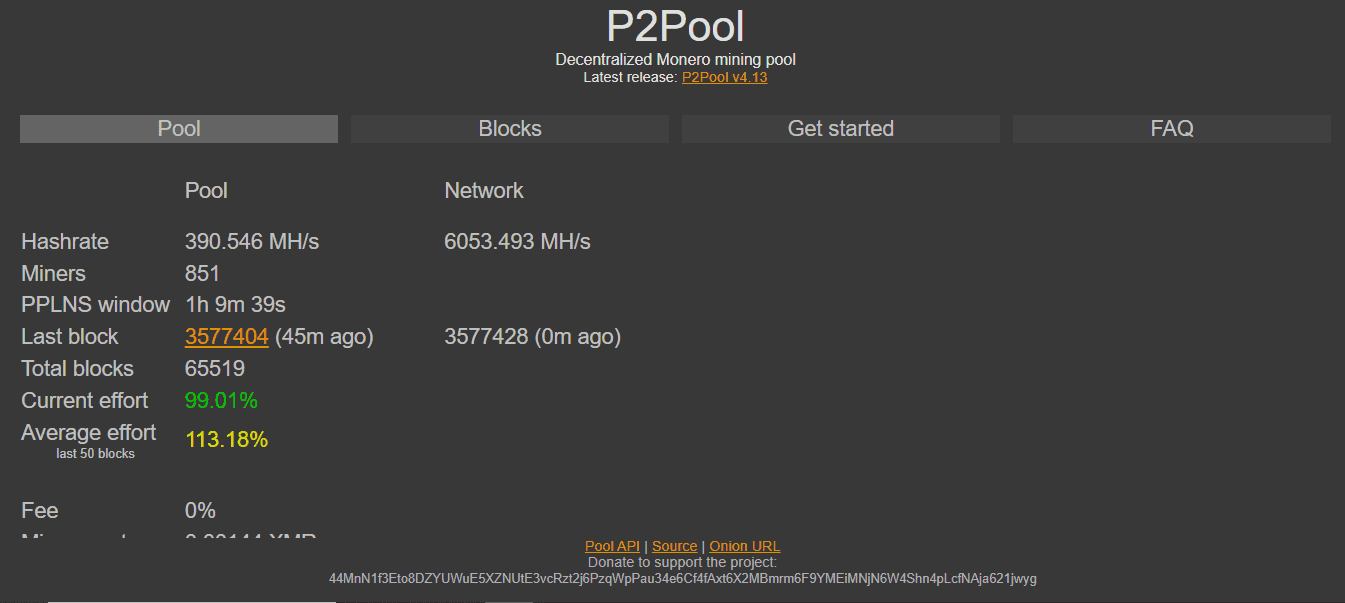Click the miners count 851
This screenshot has width=1345, height=603.
(202, 274)
